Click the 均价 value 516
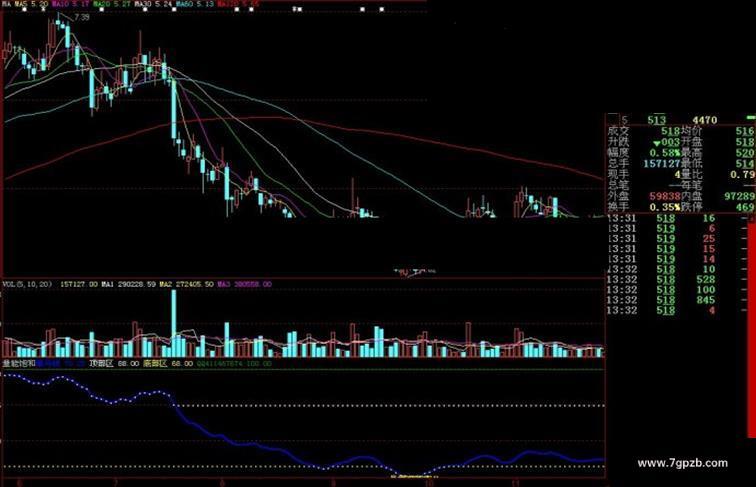 (x=745, y=131)
